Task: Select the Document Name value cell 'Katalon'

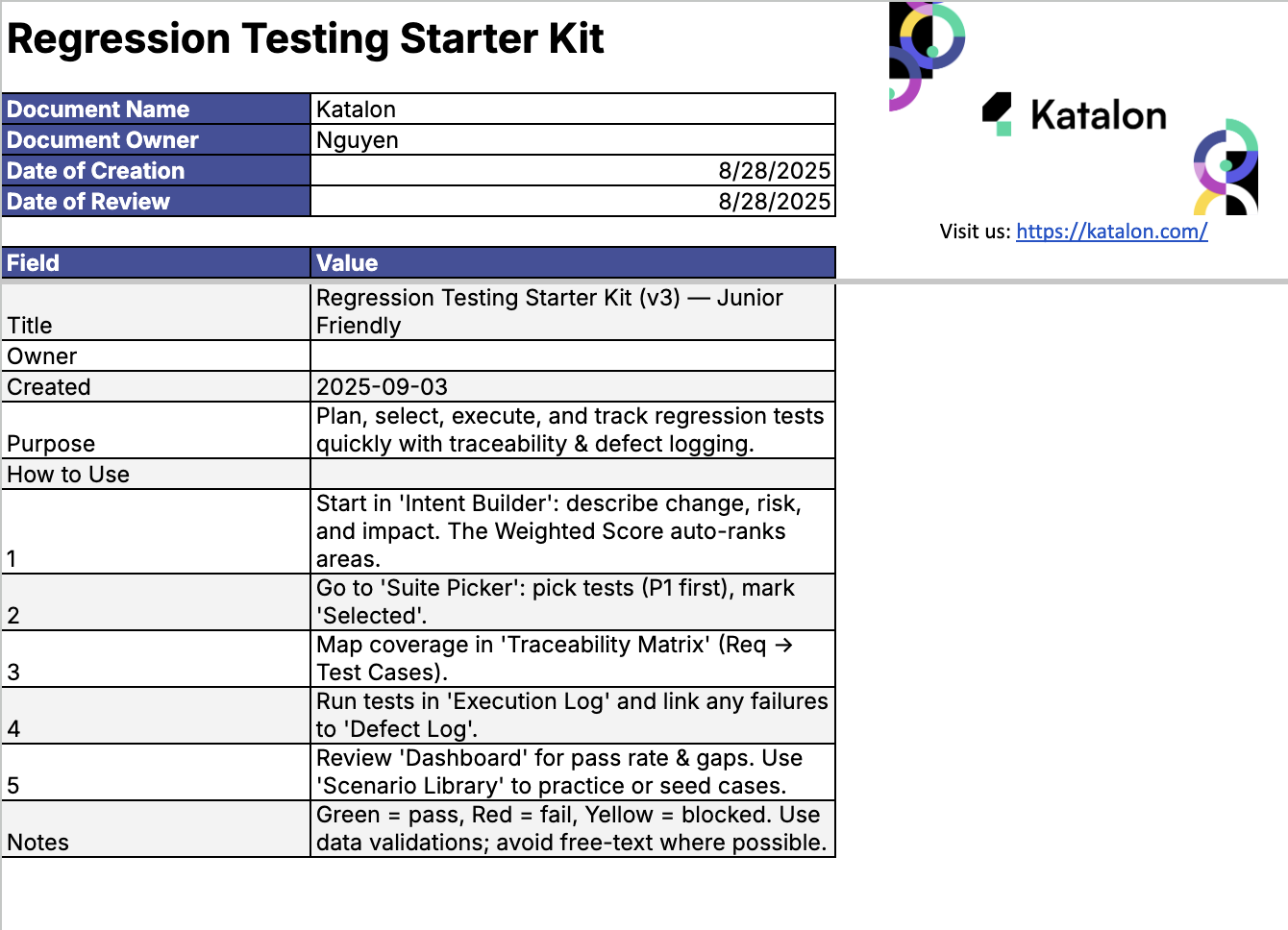Action: (572, 110)
